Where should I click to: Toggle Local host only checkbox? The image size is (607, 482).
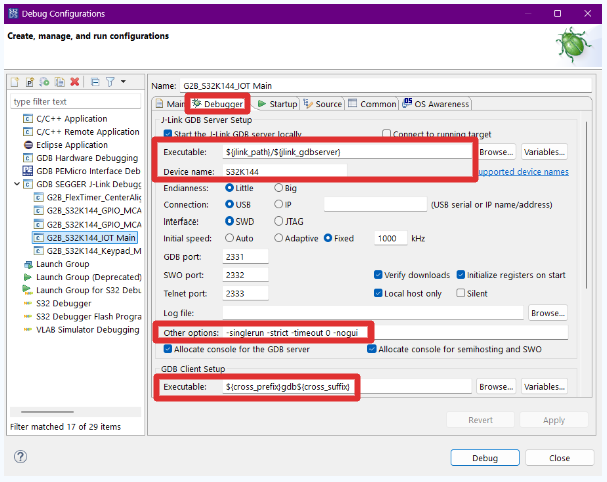pyautogui.click(x=378, y=293)
